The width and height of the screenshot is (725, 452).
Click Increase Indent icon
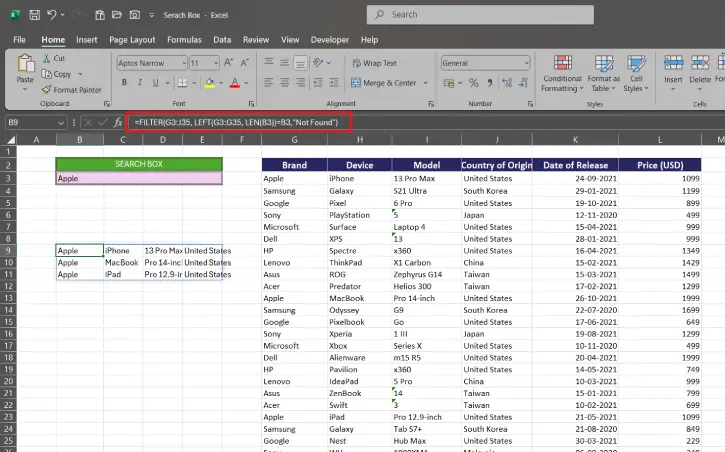(334, 83)
